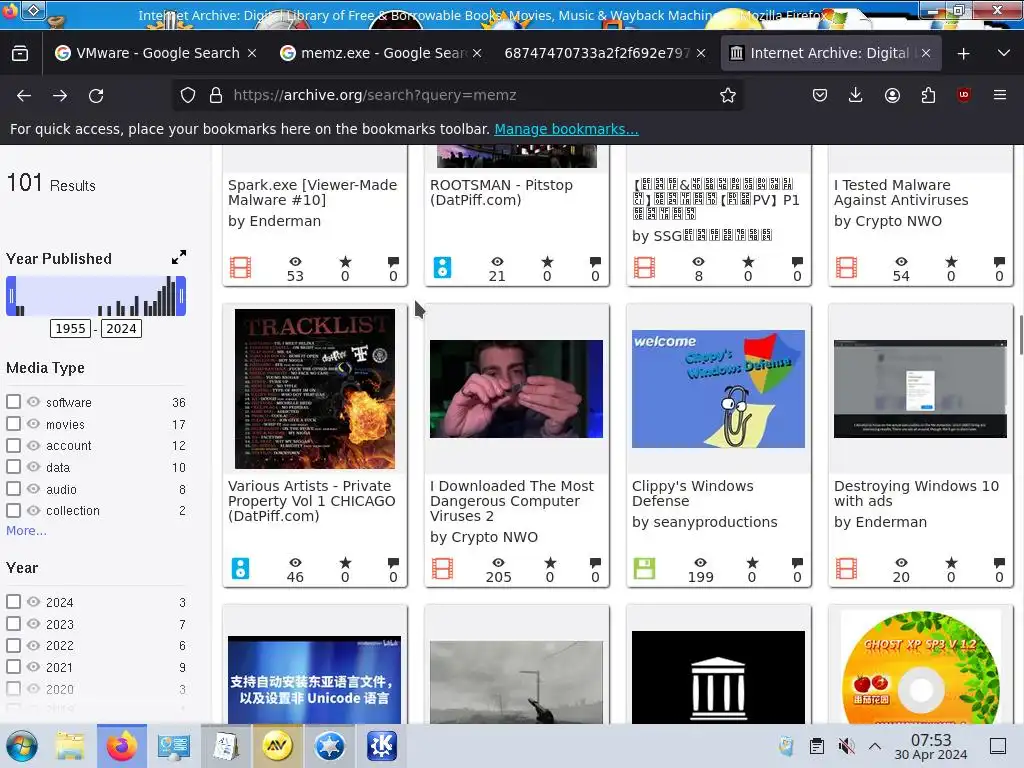Switch to memz.exe - Google Search tab
This screenshot has height=768, width=1024.
[382, 53]
